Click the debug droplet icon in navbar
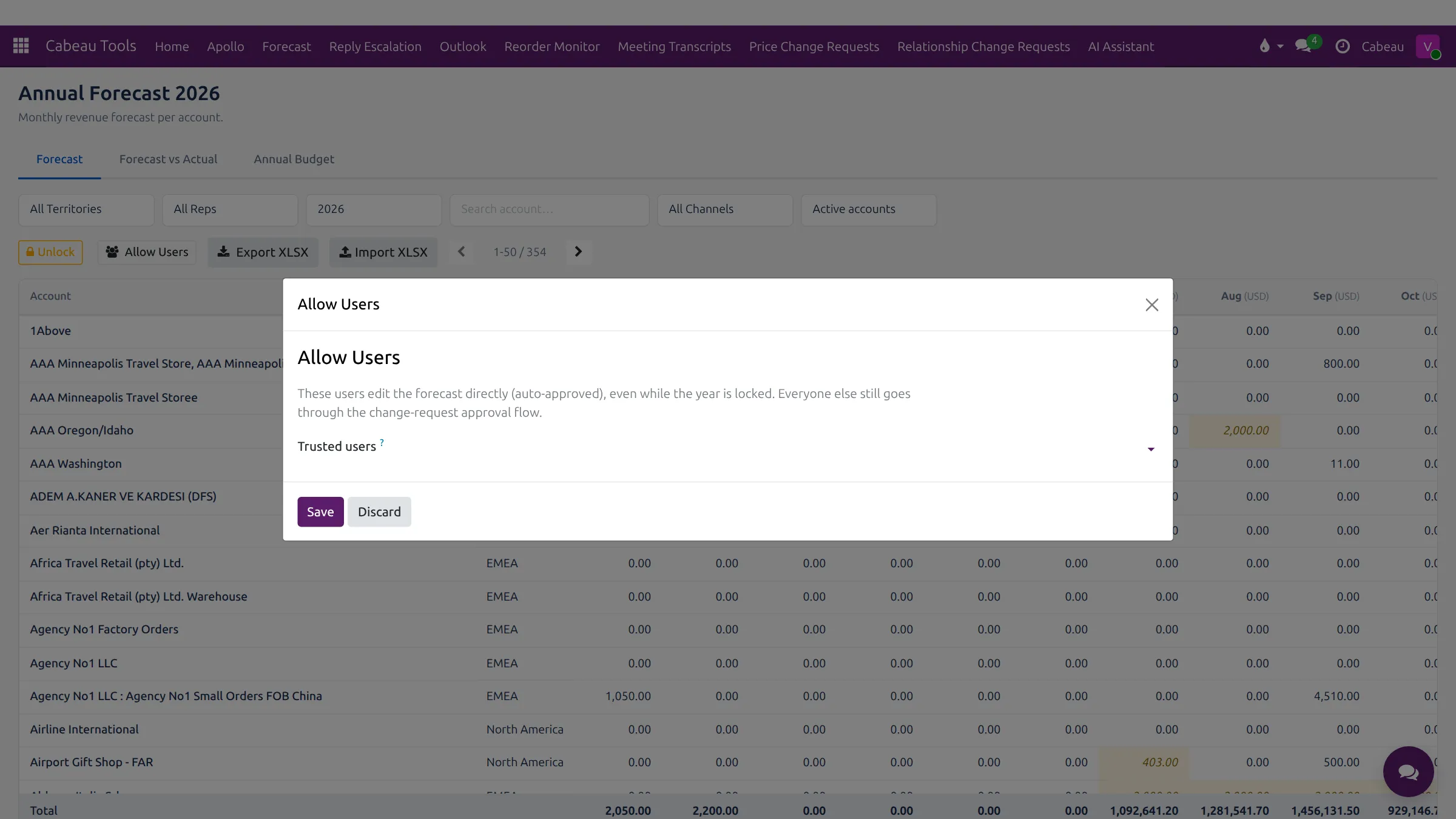This screenshot has height=819, width=1456. point(1264,46)
